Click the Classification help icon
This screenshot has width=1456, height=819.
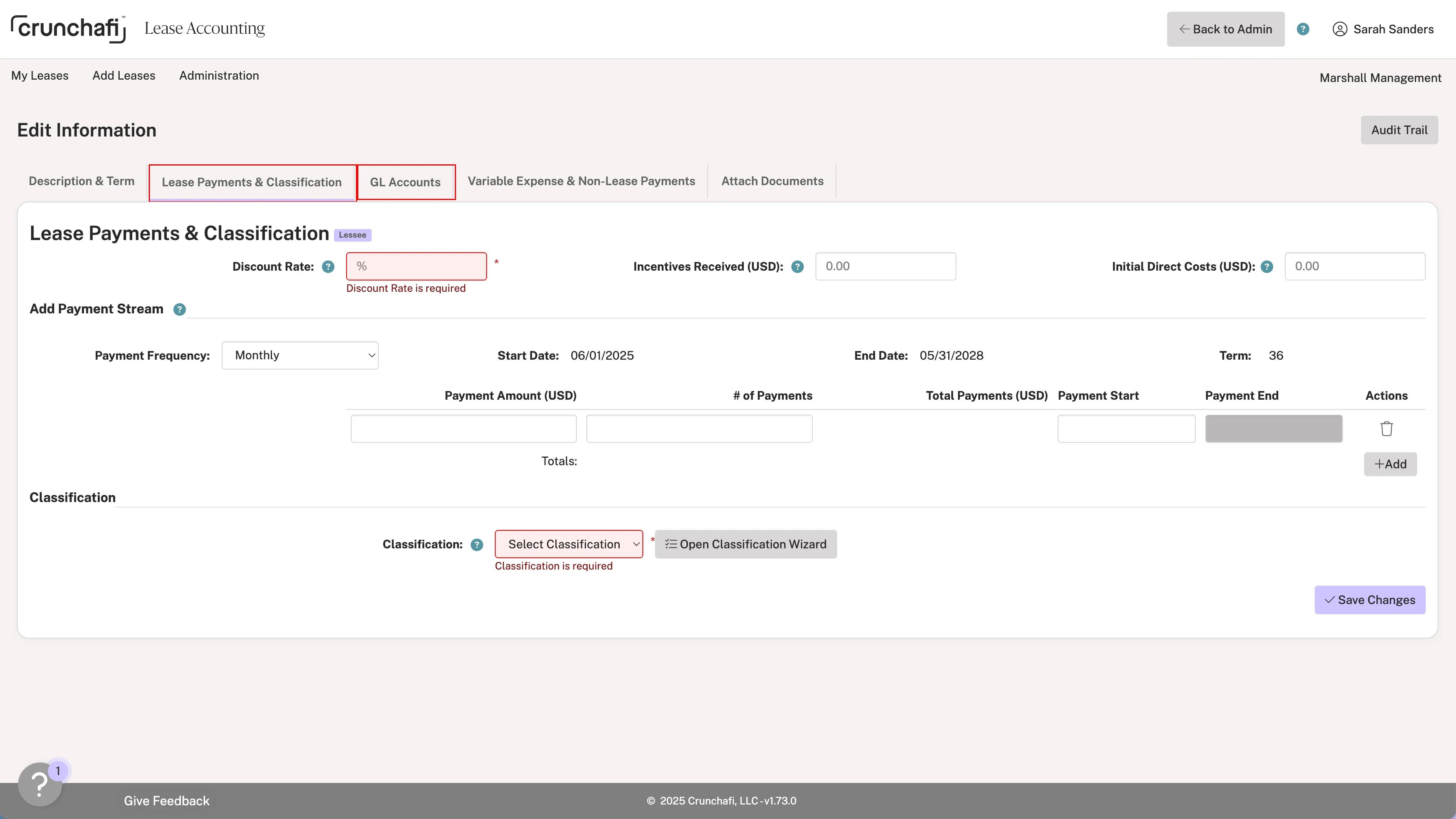476,544
